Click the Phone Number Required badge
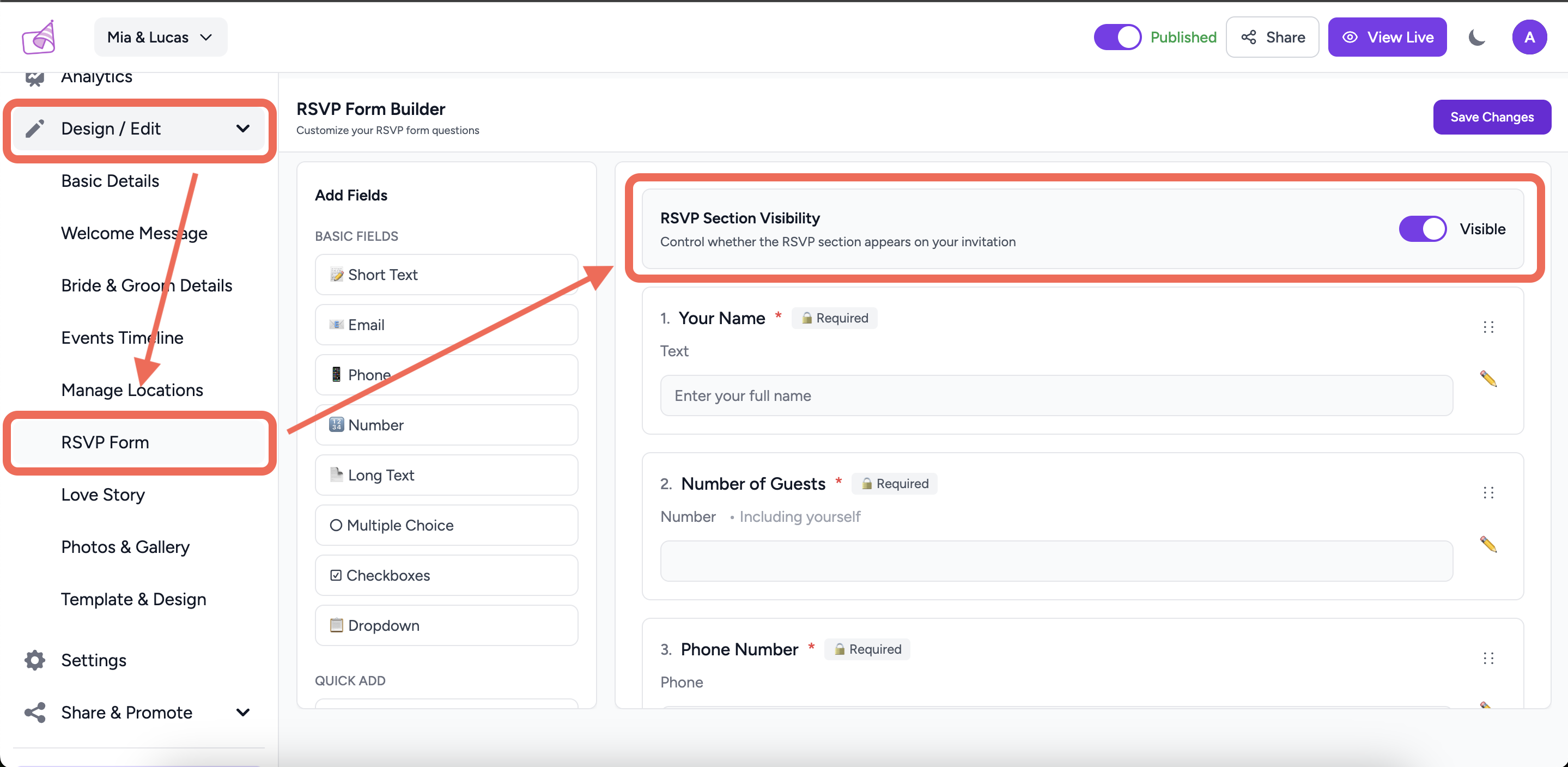1568x767 pixels. 867,649
